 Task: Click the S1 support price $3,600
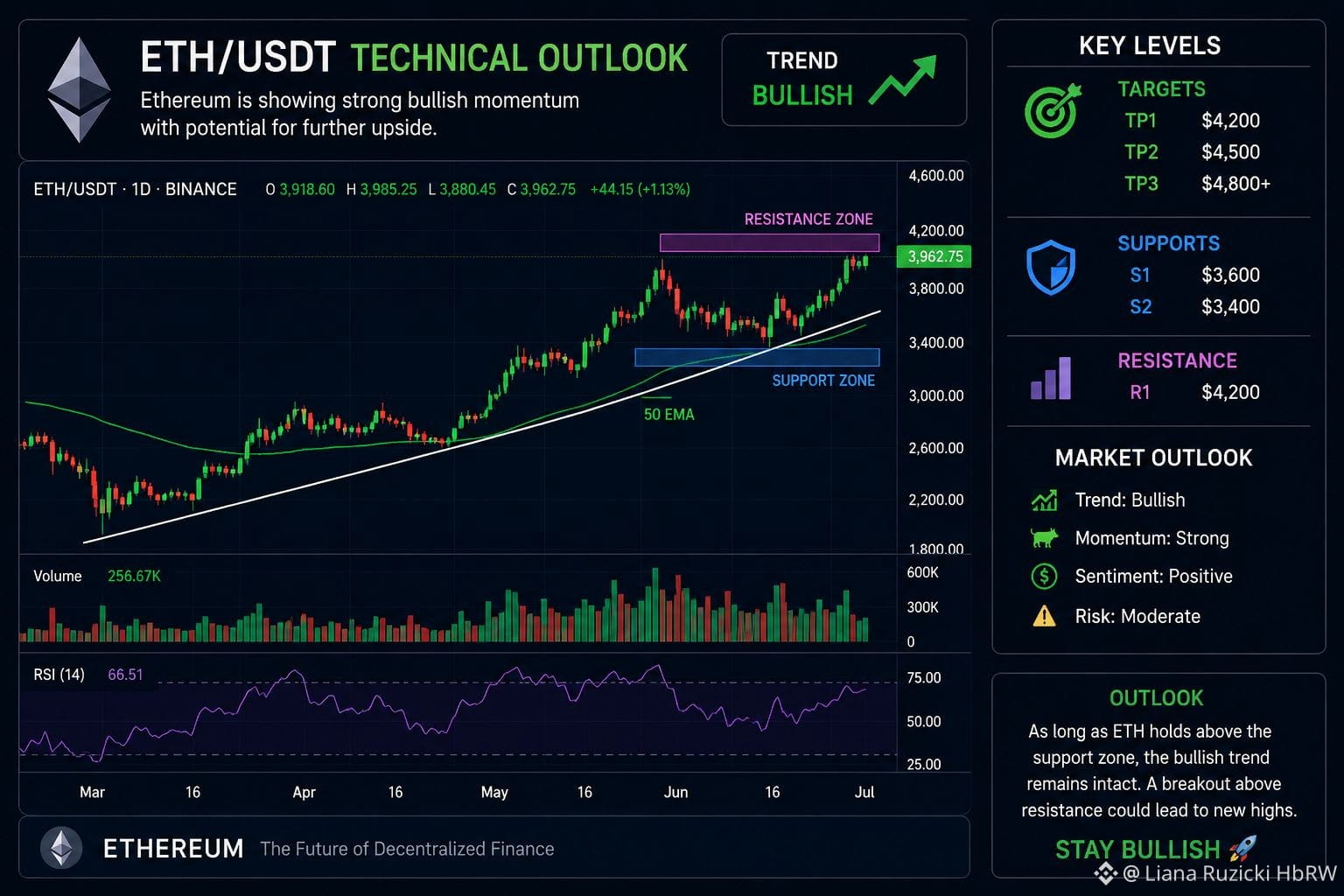[1231, 275]
